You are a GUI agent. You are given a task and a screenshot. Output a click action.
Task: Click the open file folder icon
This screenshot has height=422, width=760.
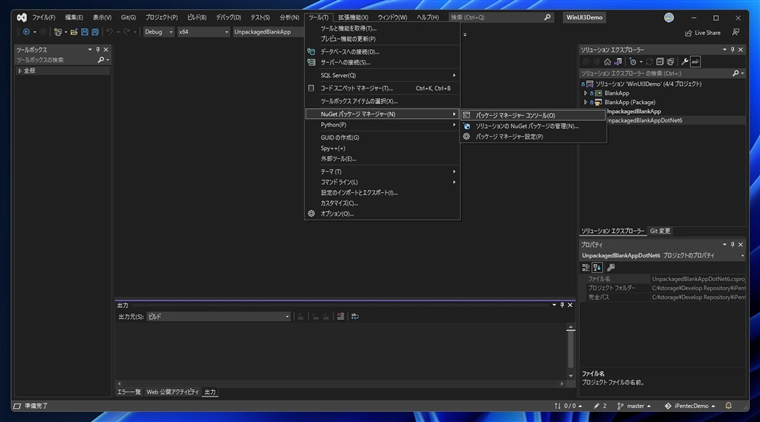pos(74,32)
